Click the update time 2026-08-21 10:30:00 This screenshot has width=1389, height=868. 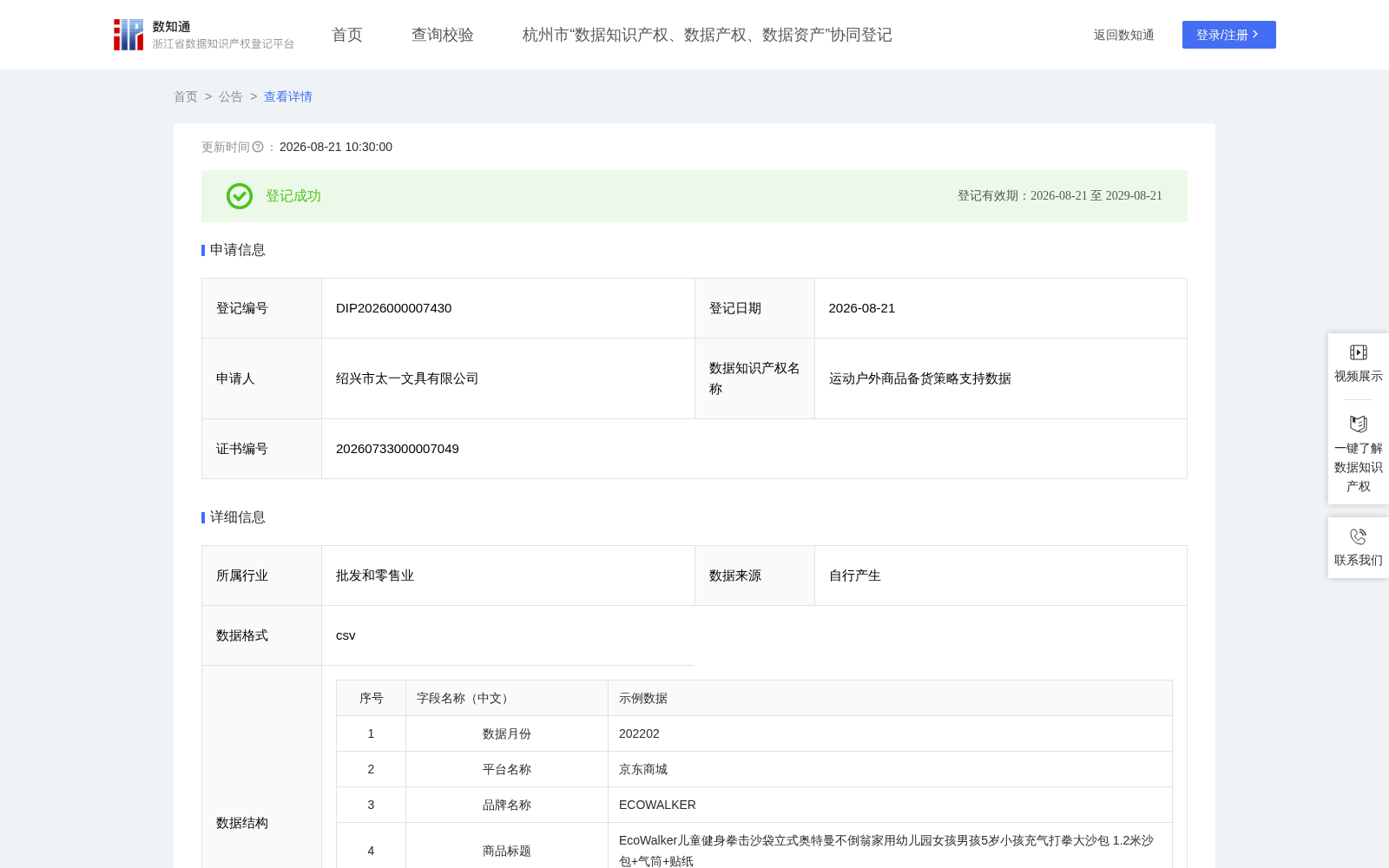(336, 147)
